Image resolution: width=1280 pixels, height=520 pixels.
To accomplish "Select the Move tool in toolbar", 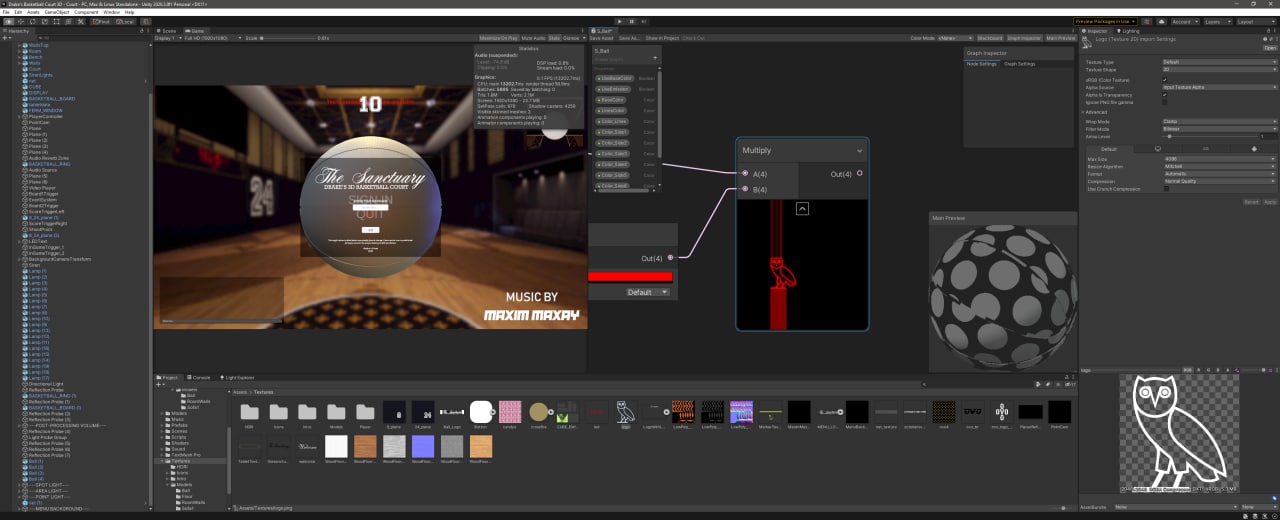I will [x=21, y=21].
